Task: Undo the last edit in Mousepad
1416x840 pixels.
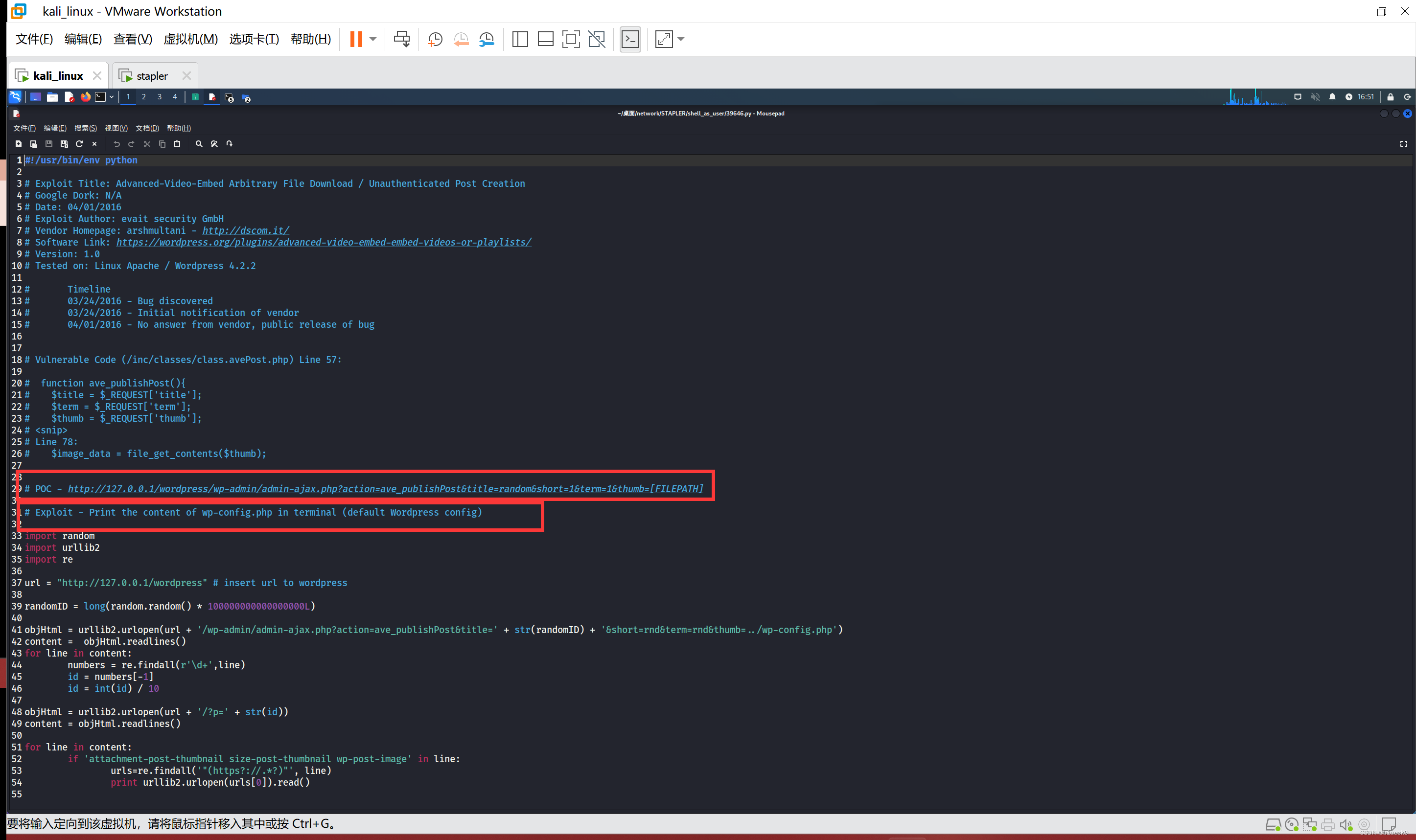Action: tap(117, 144)
